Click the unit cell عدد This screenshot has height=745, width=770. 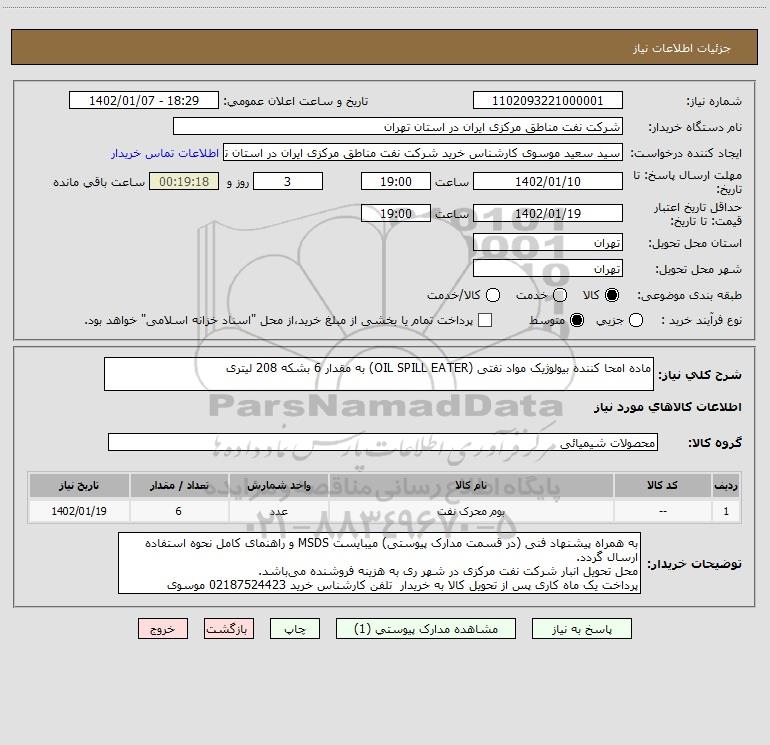pos(278,511)
